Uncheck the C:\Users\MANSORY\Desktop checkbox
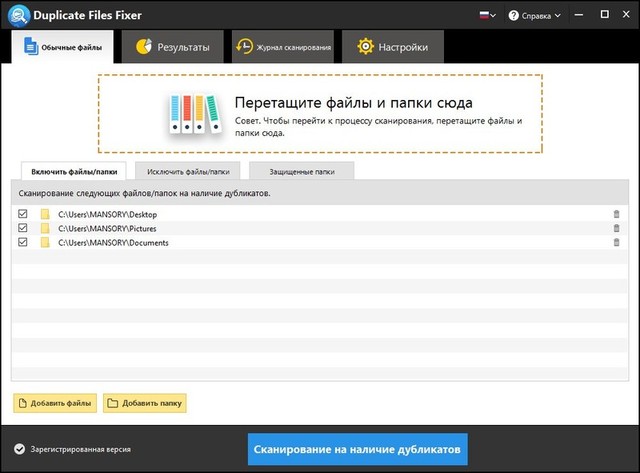Screen dimensions: 640x473 pos(23,214)
